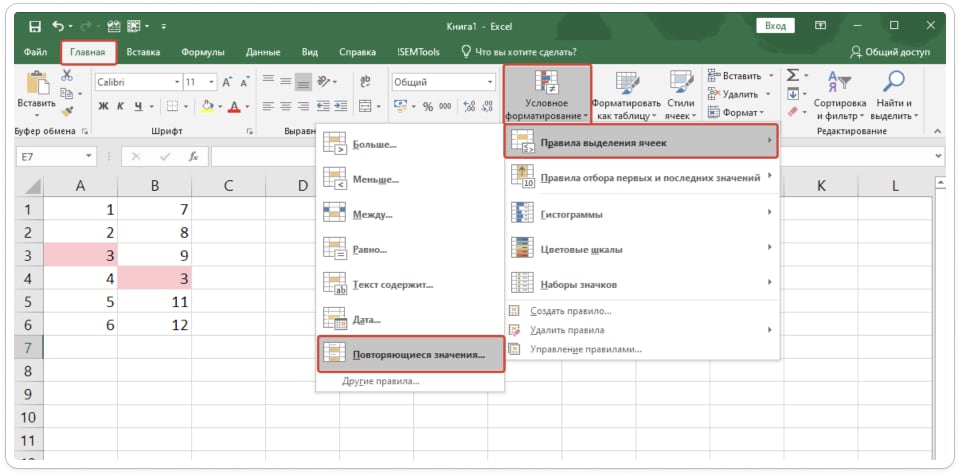960x476 pixels.
Task: Click the Save icon in quick access toolbar
Action: pyautogui.click(x=35, y=25)
